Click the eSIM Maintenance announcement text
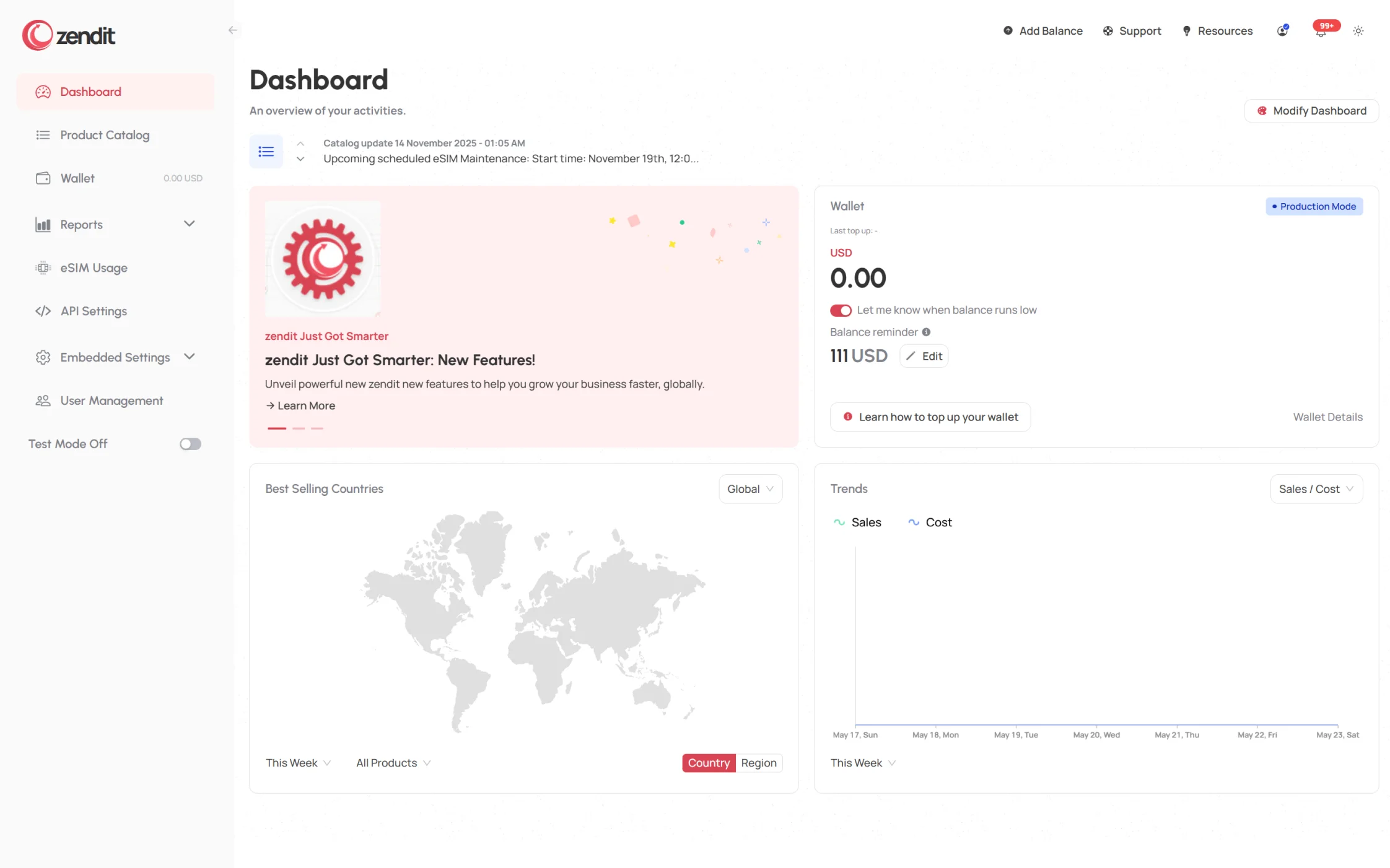This screenshot has height=868, width=1390. point(511,159)
